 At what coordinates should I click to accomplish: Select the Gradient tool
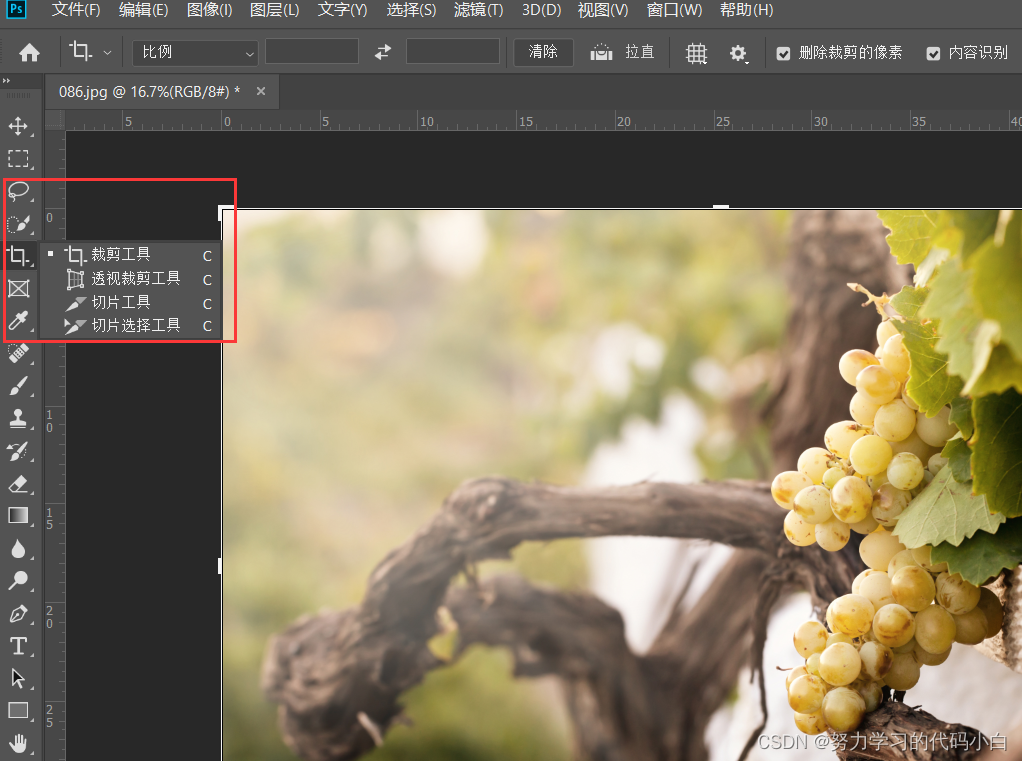pyautogui.click(x=18, y=516)
